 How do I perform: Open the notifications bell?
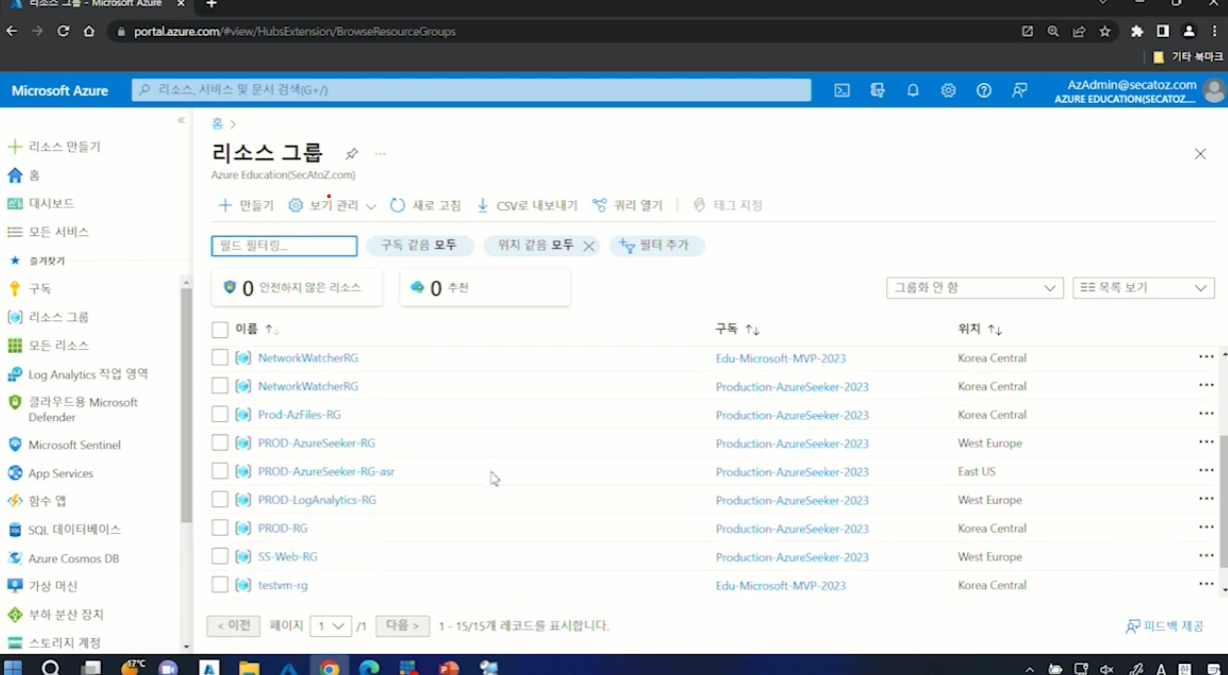pos(913,90)
